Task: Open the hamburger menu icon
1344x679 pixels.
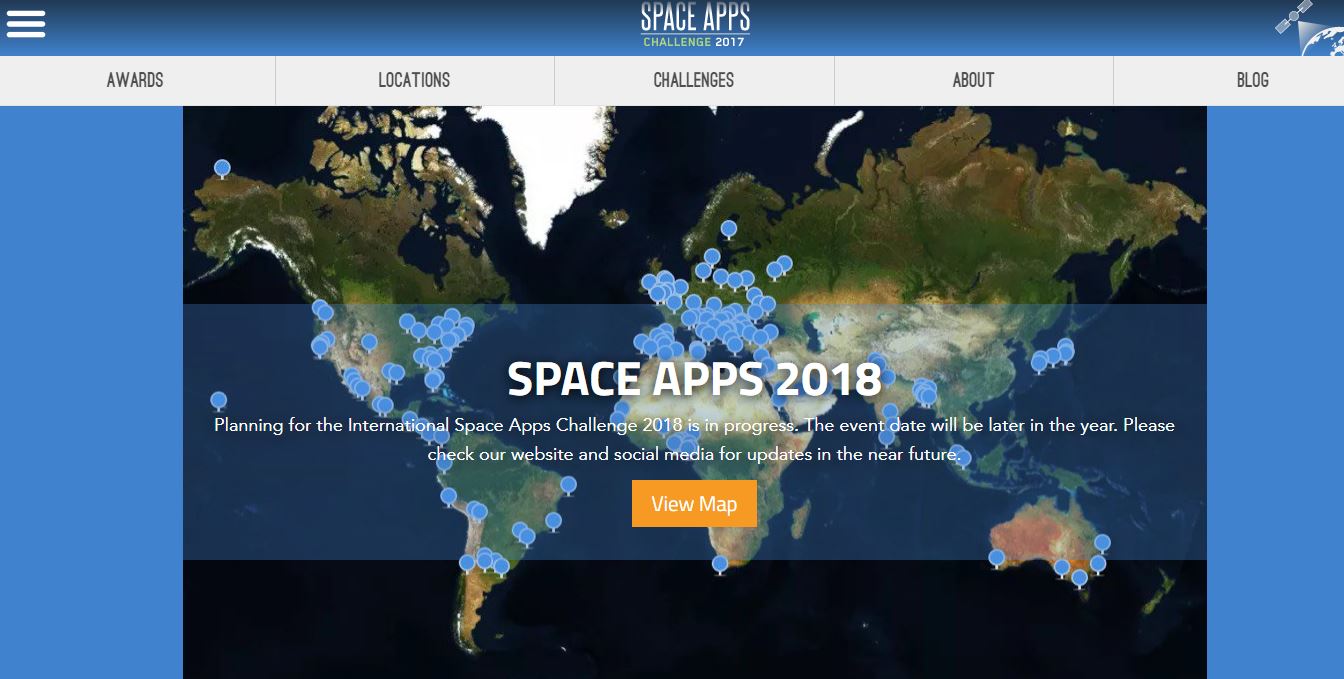Action: click(26, 23)
